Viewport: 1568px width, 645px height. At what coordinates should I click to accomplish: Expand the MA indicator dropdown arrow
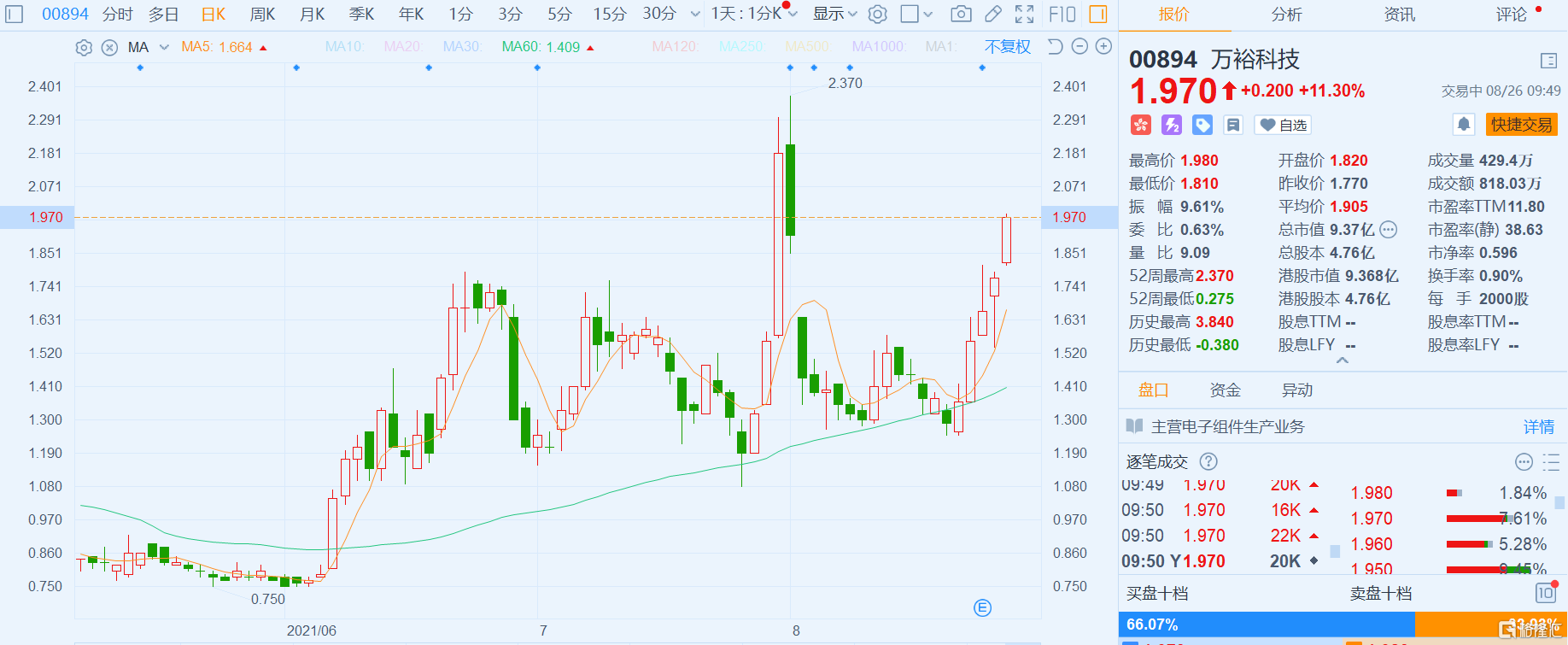[164, 47]
